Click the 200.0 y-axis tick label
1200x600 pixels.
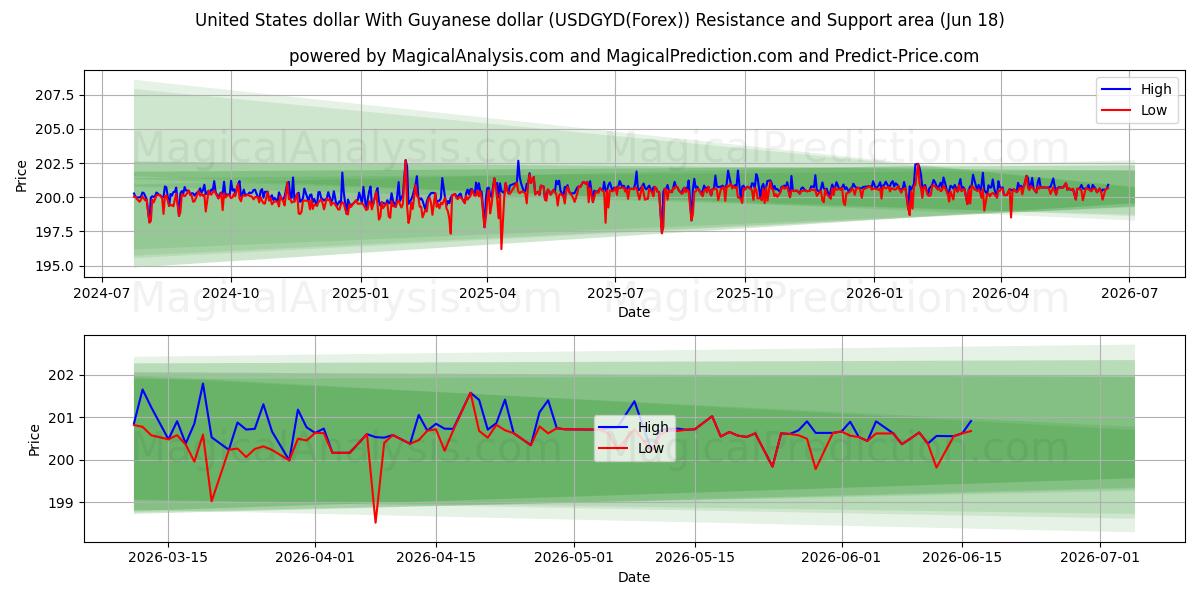click(x=55, y=197)
